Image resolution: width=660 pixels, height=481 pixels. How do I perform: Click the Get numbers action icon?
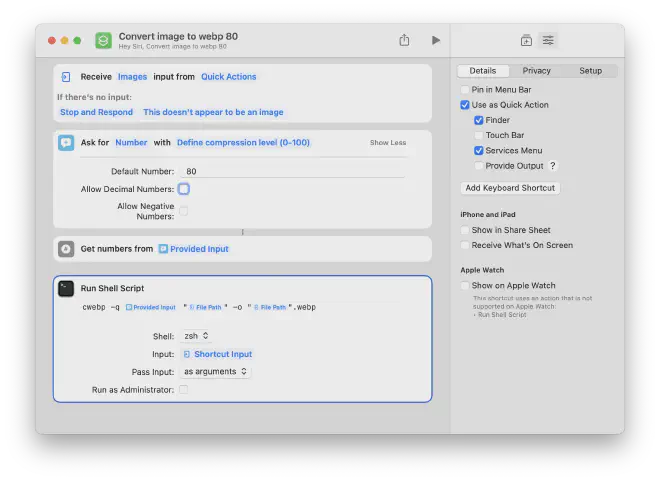[66, 249]
